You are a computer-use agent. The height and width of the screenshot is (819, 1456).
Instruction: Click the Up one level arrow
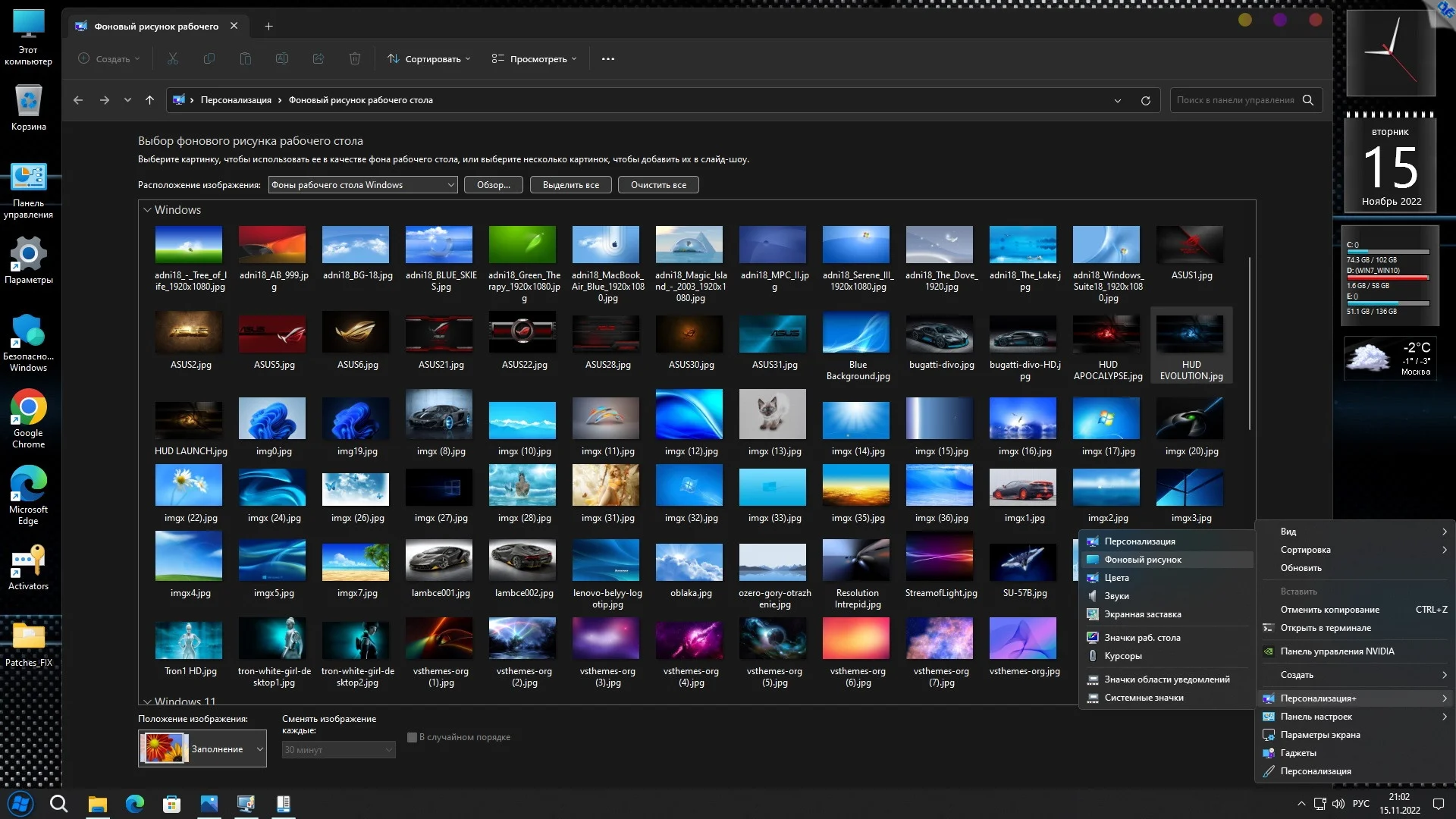[149, 100]
